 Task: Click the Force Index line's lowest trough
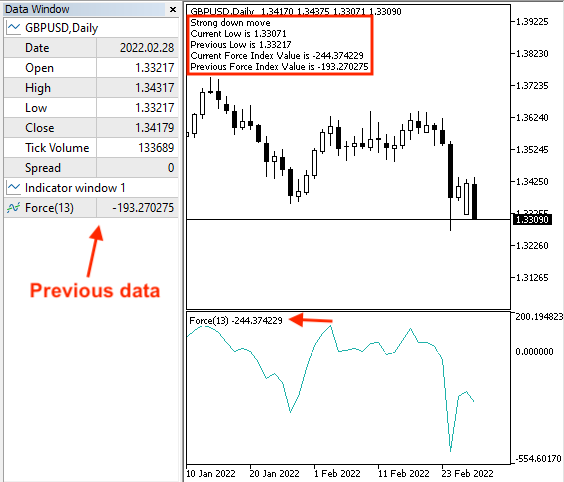(x=450, y=450)
